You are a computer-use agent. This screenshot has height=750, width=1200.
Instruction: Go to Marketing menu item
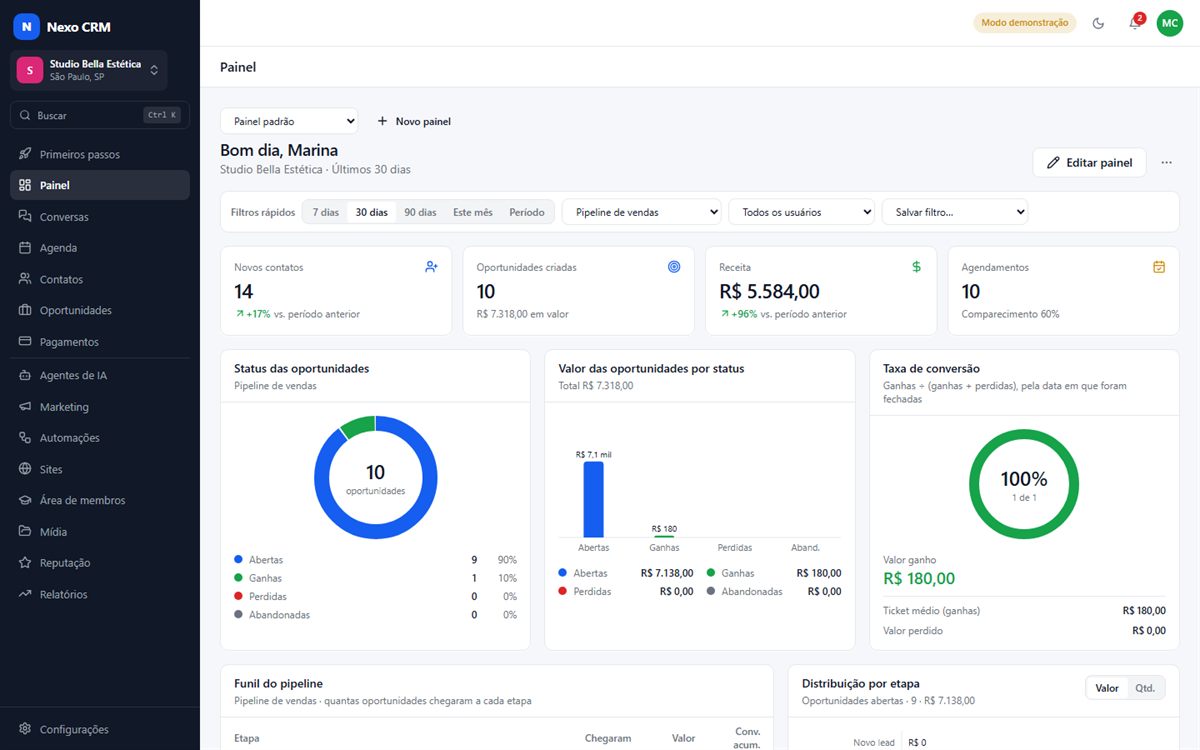(x=100, y=407)
